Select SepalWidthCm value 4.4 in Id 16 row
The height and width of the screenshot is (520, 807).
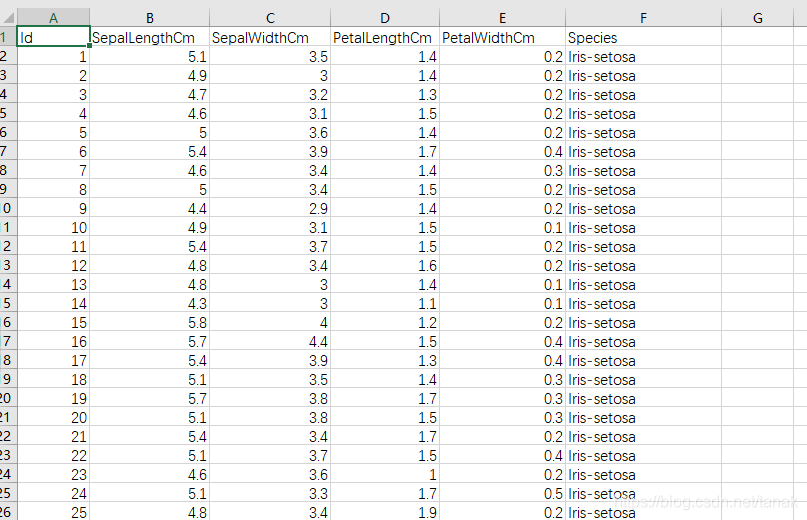click(270, 341)
